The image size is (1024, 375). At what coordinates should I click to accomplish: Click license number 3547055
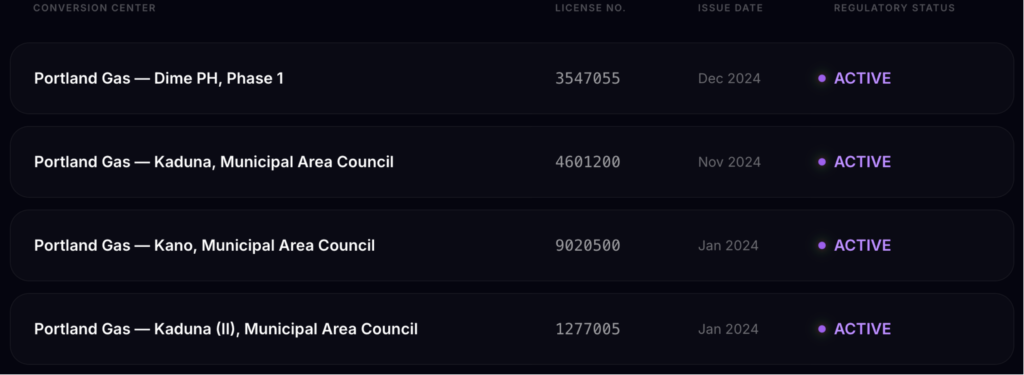click(x=588, y=78)
